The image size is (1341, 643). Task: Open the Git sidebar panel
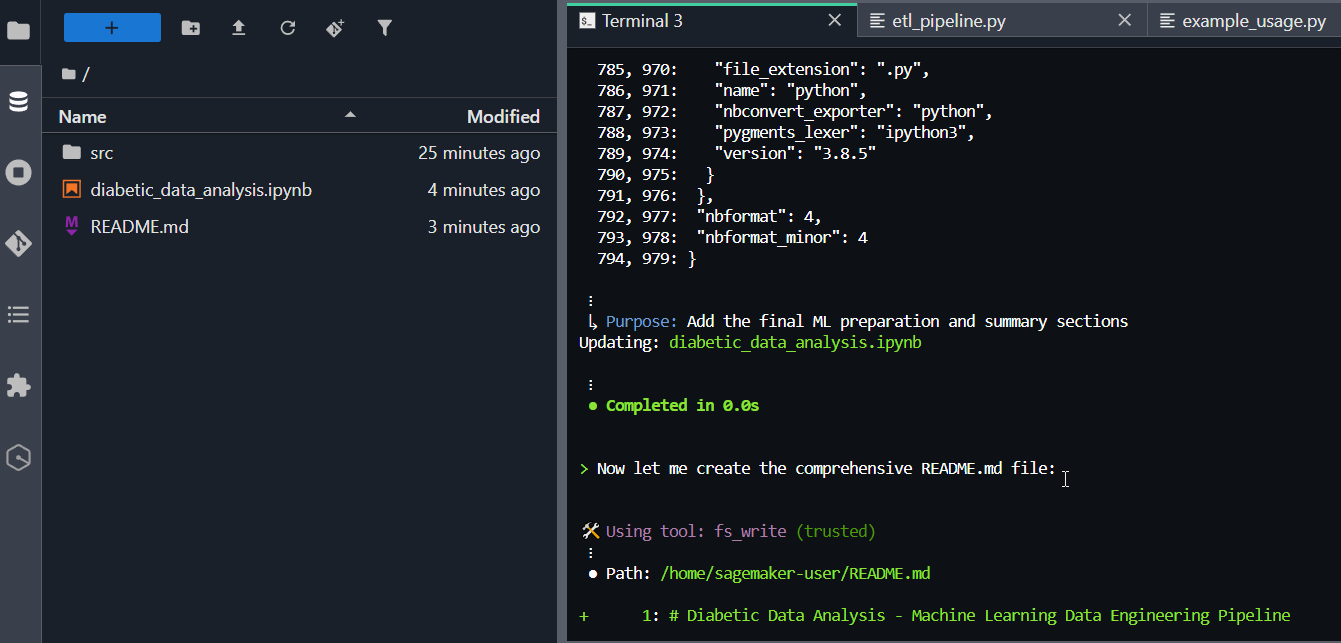point(20,243)
